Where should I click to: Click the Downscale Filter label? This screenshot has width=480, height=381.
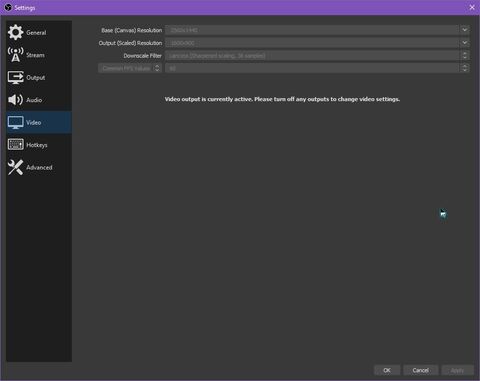click(143, 56)
